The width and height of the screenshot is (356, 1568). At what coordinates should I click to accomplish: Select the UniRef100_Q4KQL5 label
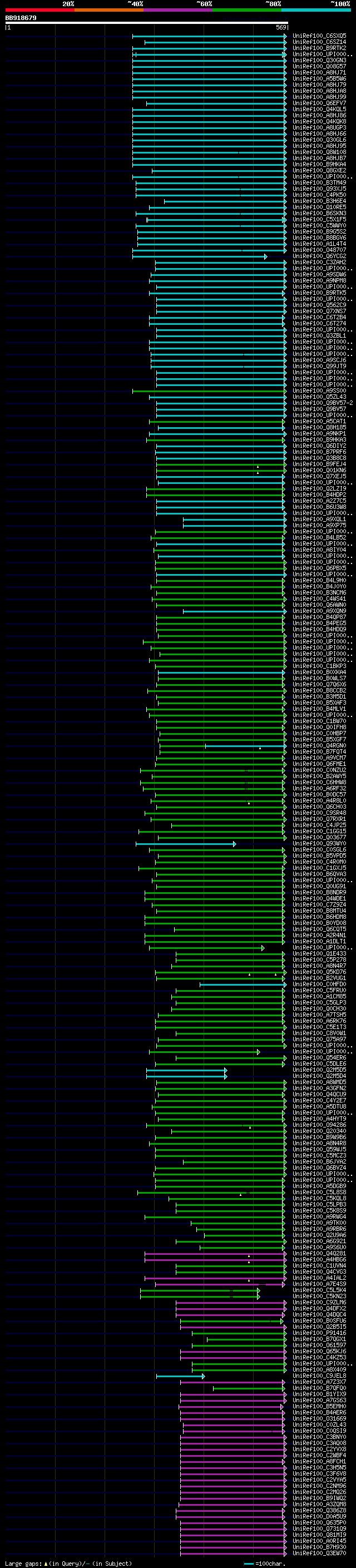pyautogui.click(x=319, y=110)
